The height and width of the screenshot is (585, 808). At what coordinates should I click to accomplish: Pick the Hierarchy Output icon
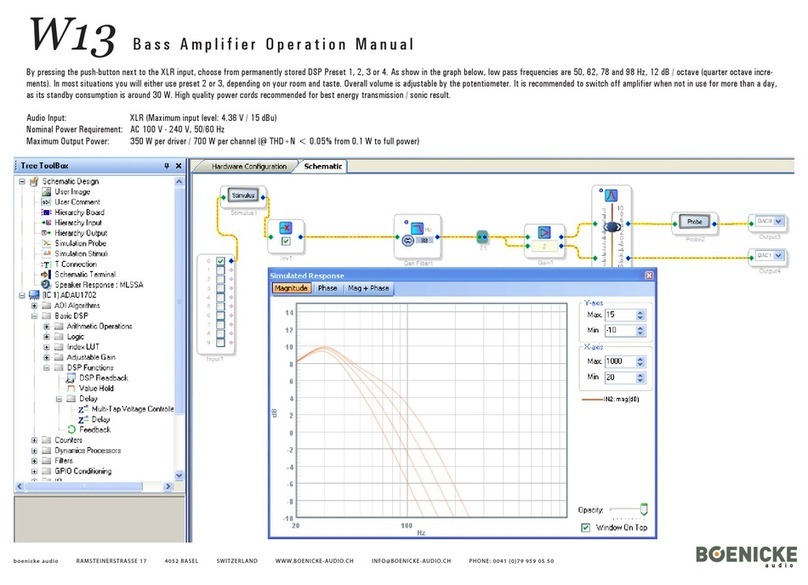(x=46, y=233)
